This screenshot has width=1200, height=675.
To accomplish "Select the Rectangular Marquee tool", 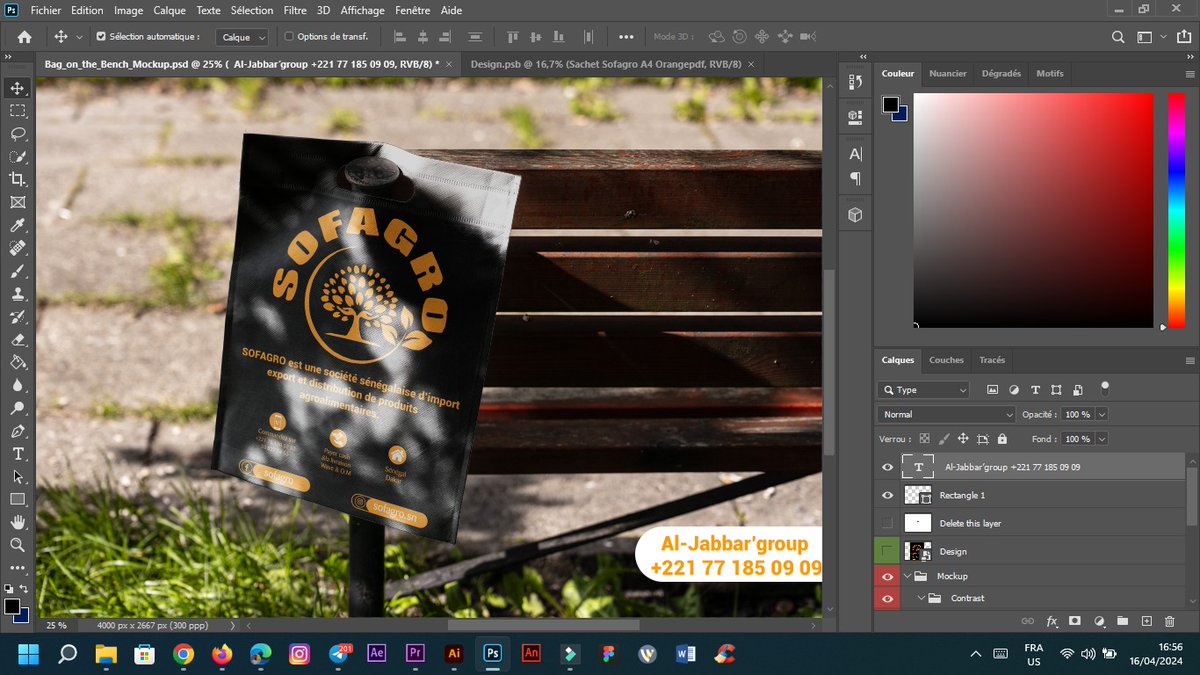I will pyautogui.click(x=18, y=111).
